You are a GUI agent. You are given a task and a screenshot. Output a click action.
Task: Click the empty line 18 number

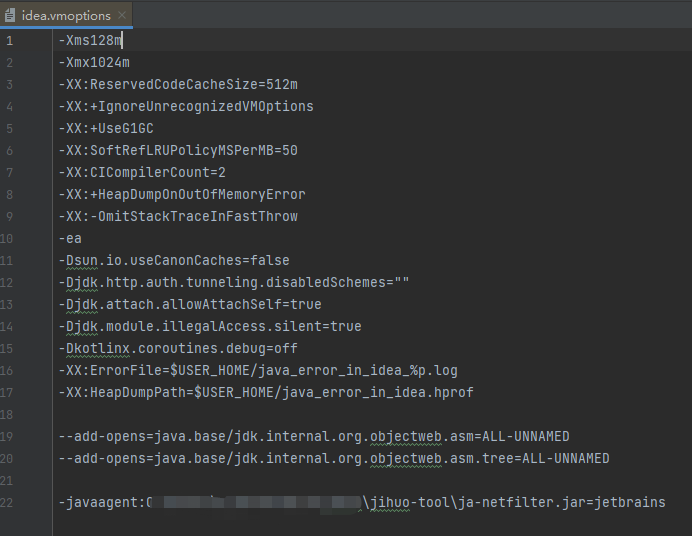7,415
